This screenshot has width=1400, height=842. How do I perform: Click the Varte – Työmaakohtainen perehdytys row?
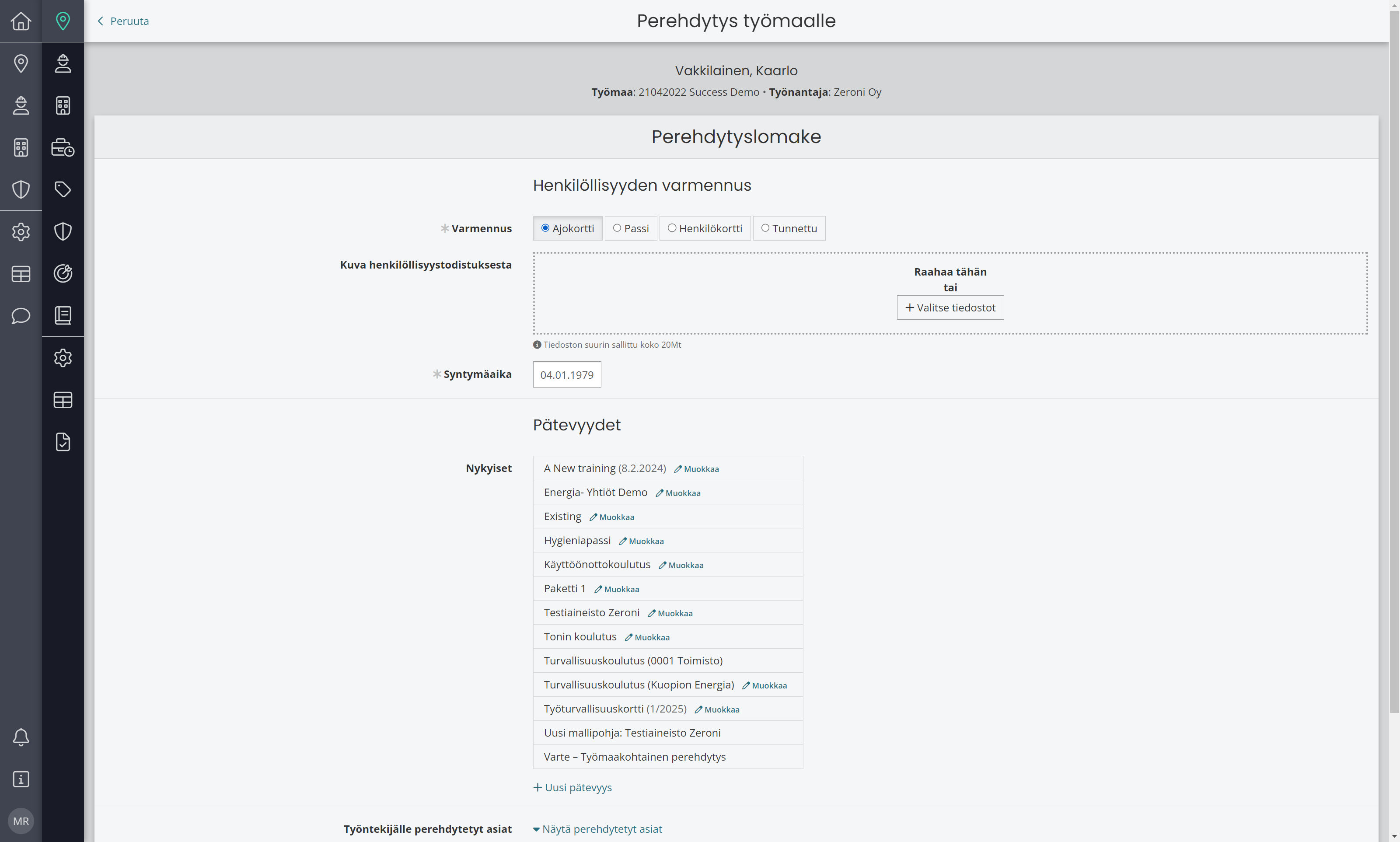668,757
